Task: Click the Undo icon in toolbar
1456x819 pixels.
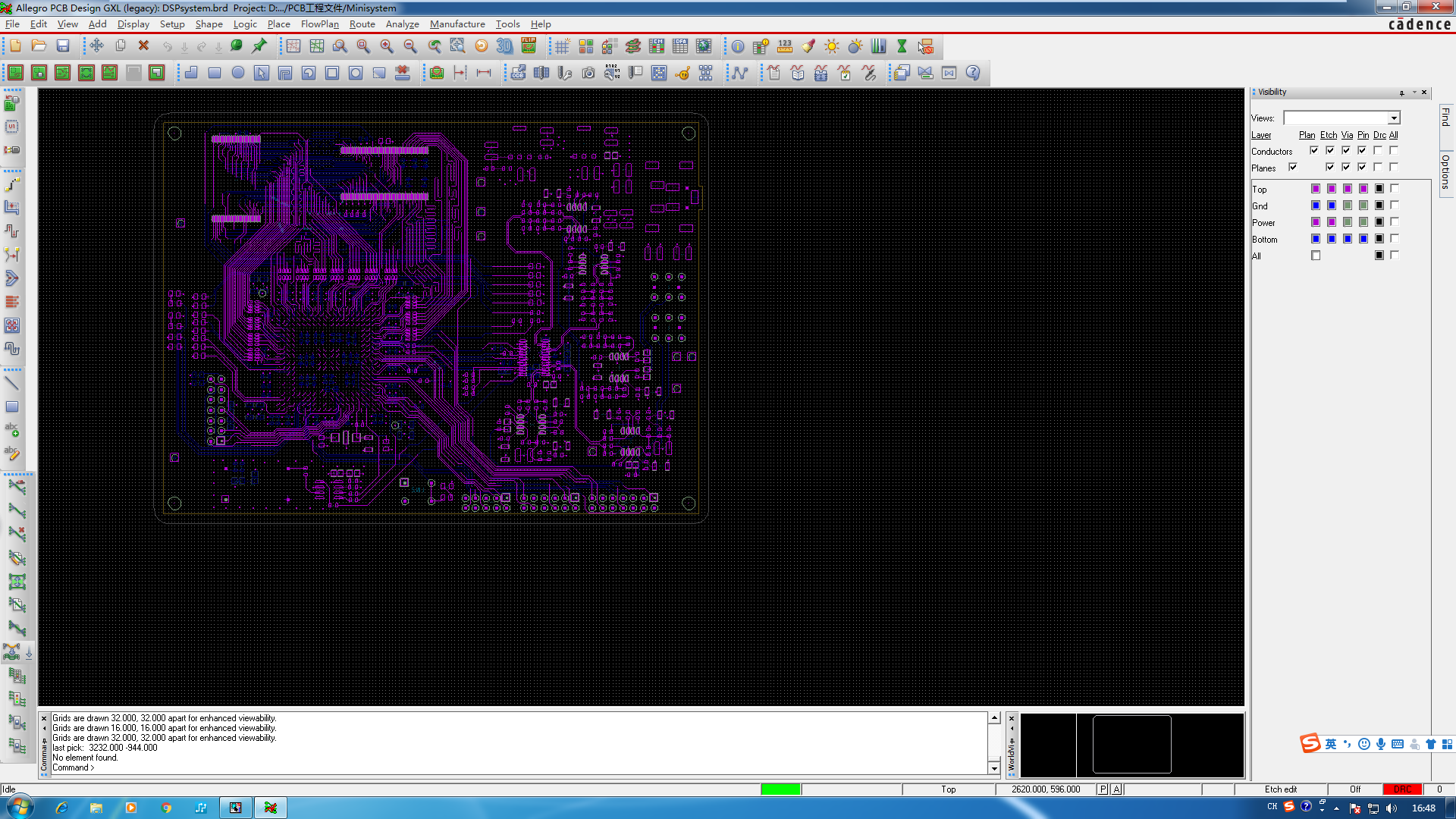Action: point(167,46)
